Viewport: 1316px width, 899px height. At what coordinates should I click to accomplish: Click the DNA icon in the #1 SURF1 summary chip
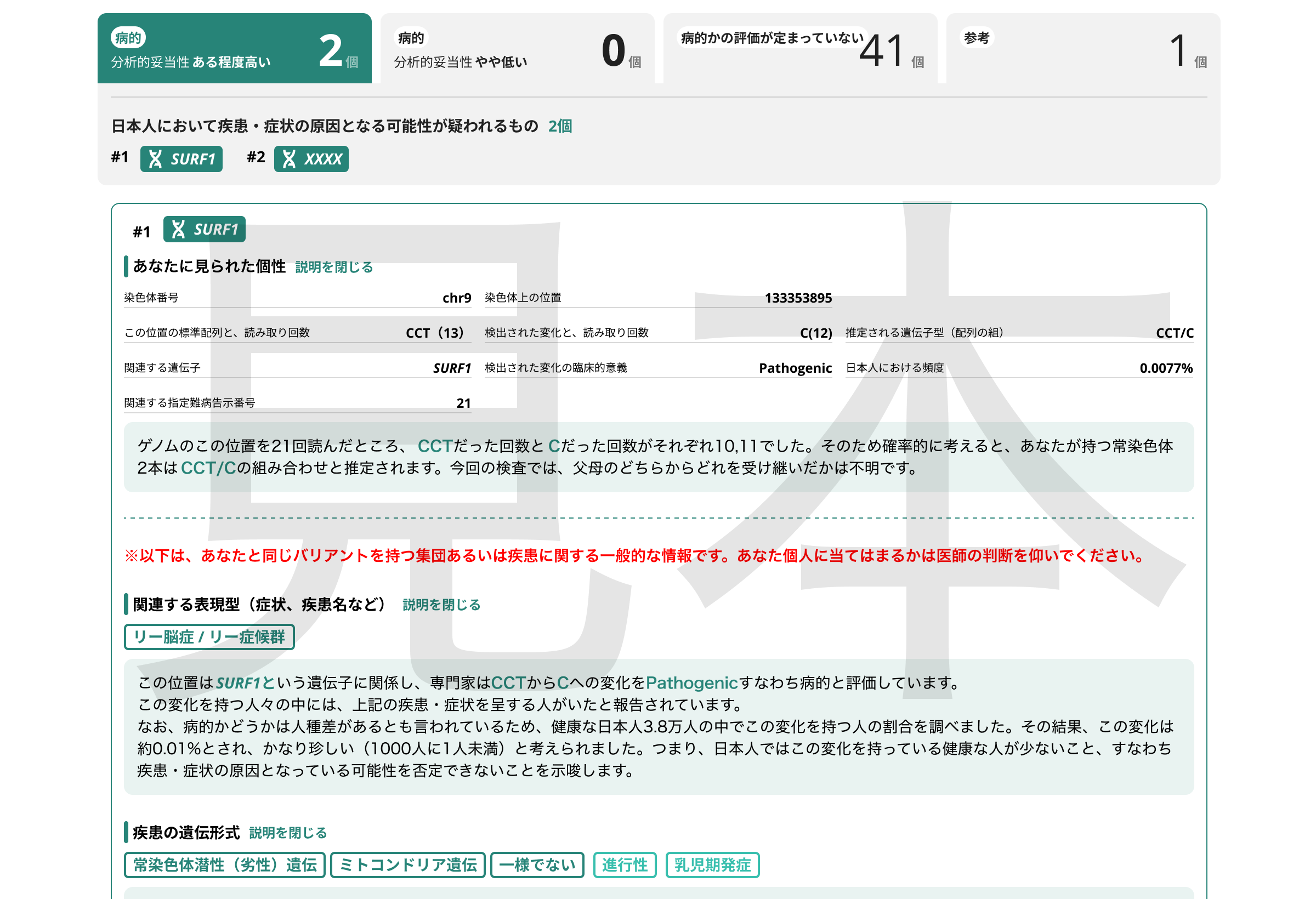pos(155,159)
